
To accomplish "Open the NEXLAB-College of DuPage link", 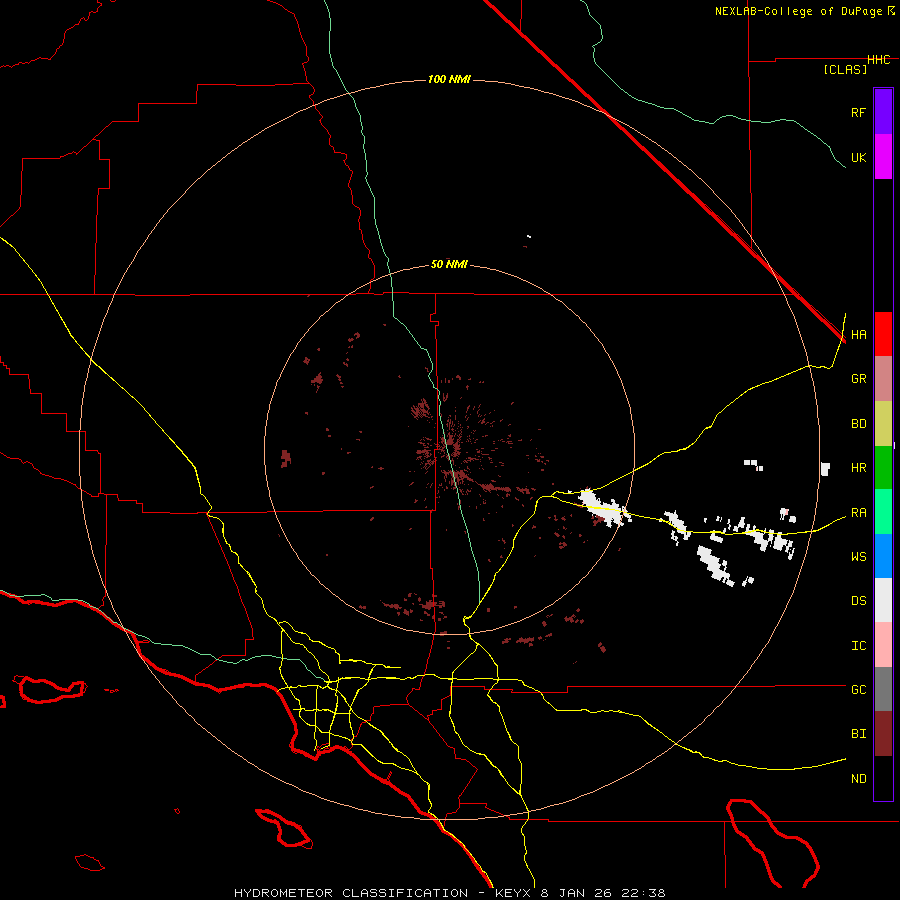I will coord(799,11).
